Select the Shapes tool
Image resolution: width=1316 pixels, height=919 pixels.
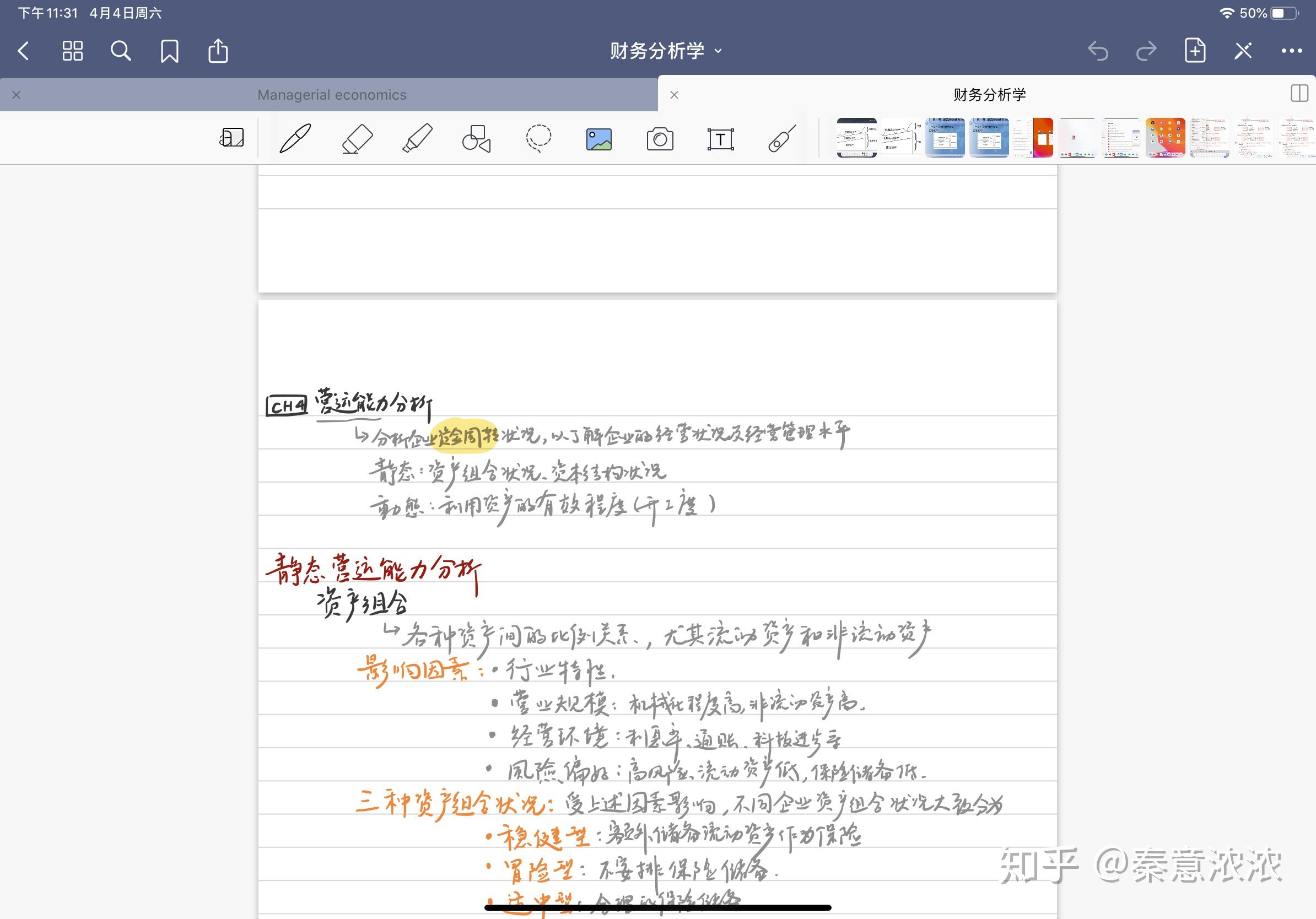click(476, 139)
